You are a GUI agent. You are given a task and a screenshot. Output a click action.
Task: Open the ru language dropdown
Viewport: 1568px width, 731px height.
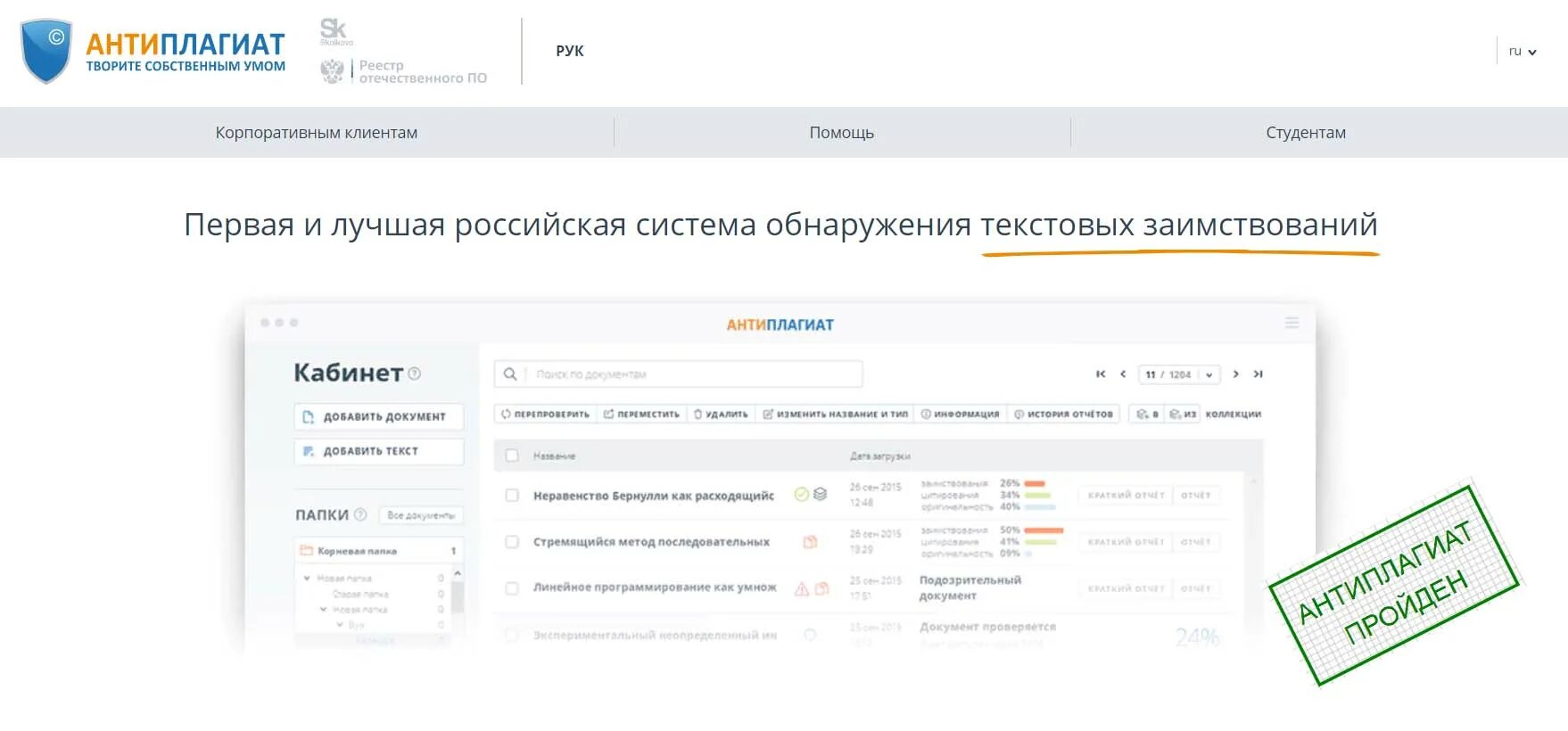(x=1523, y=52)
